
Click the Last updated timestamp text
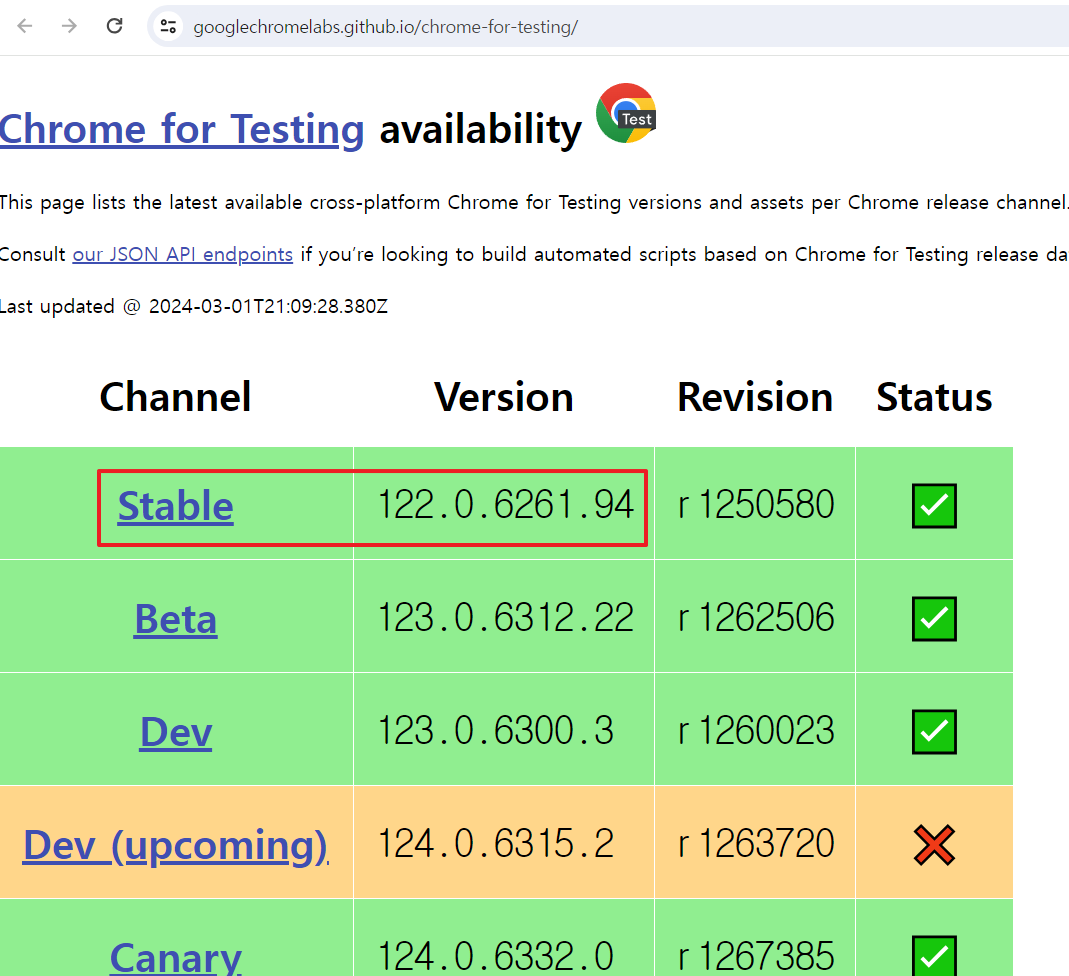194,307
